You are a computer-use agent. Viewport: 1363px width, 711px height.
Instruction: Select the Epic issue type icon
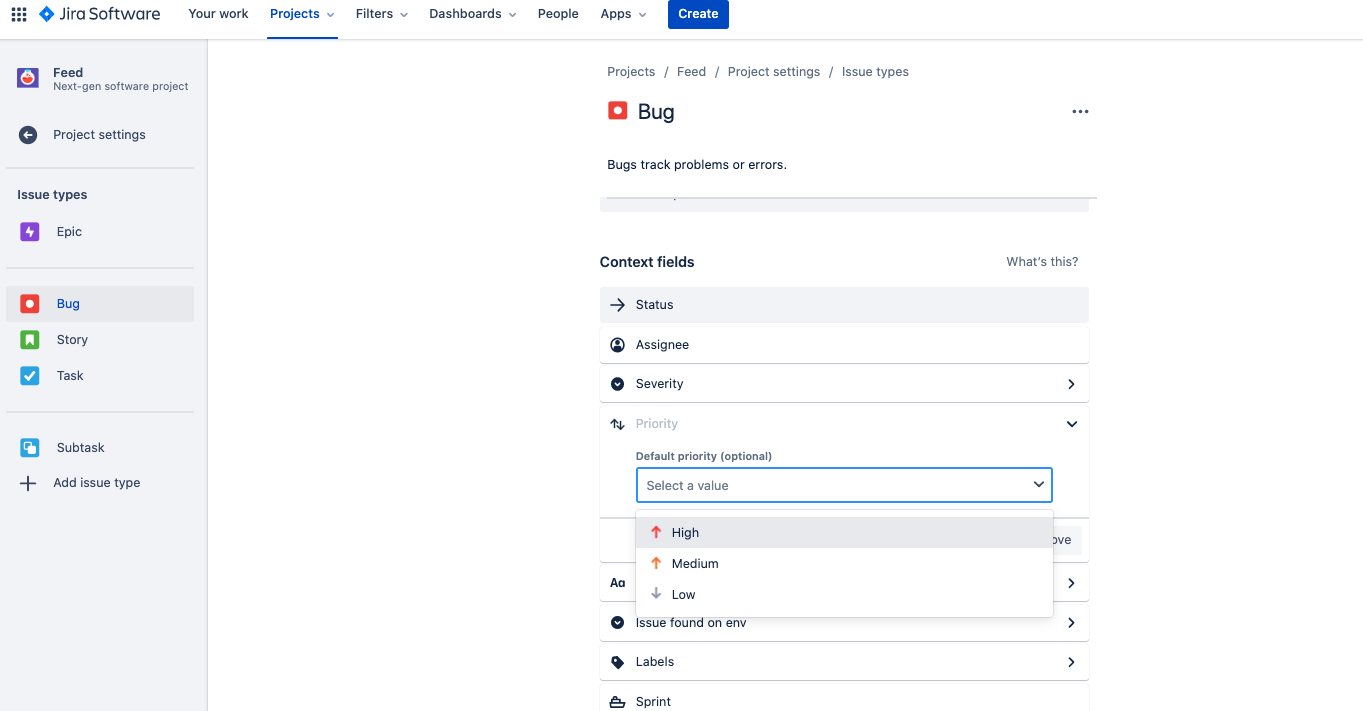pos(30,232)
